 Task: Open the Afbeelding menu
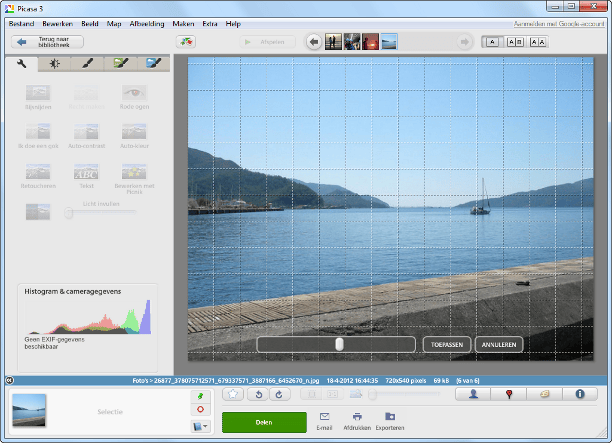[147, 24]
